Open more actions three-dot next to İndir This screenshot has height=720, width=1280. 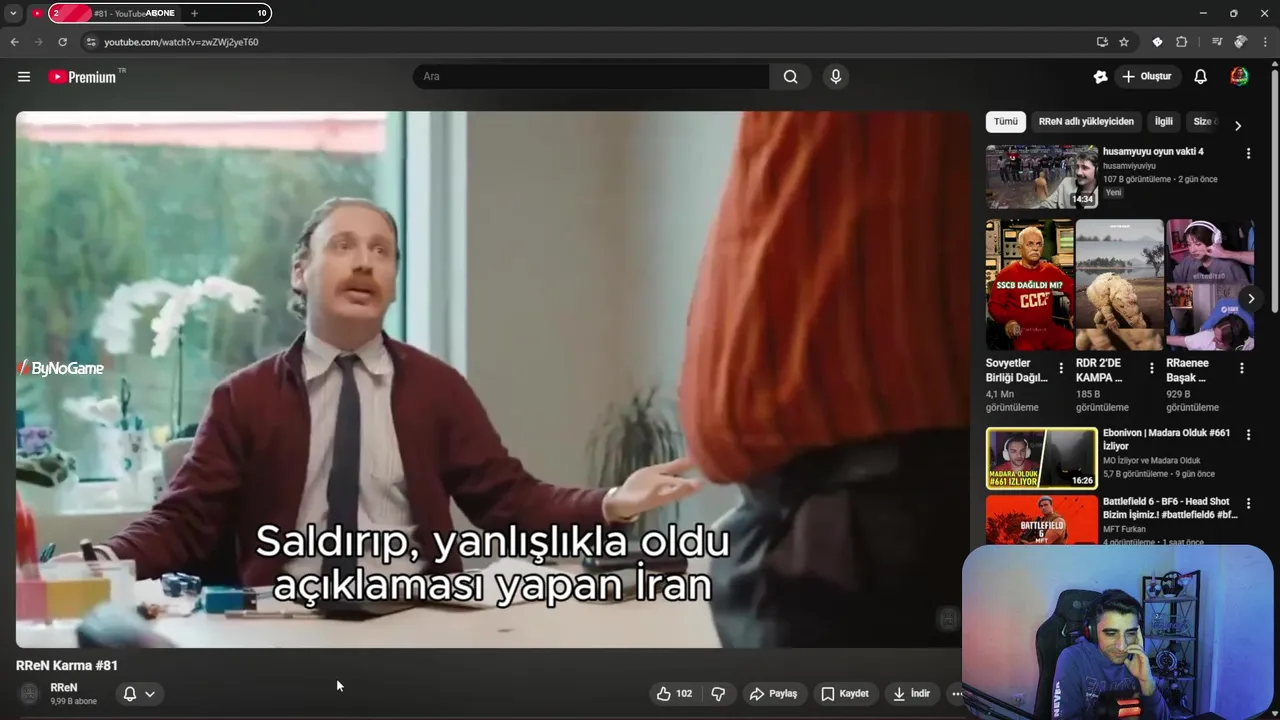(x=956, y=693)
